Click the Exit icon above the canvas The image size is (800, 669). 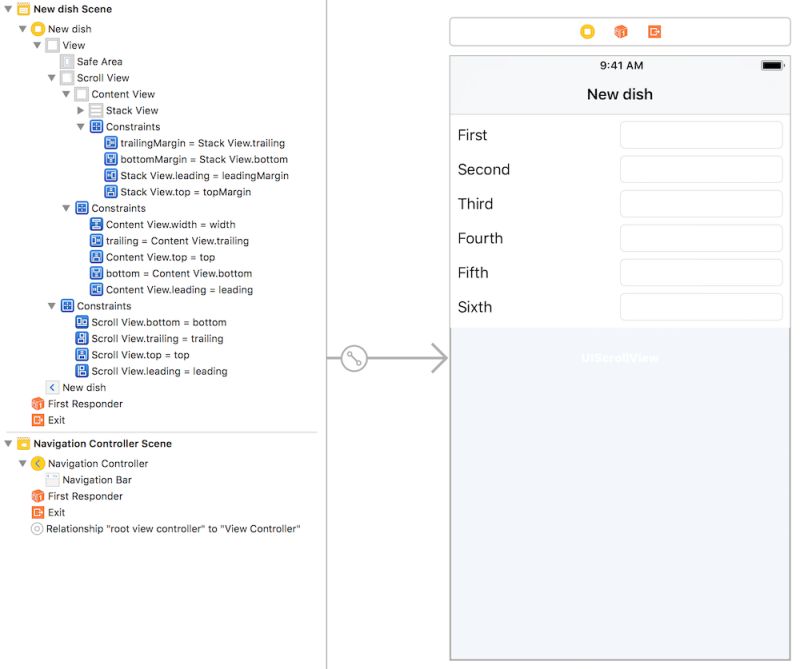654,31
